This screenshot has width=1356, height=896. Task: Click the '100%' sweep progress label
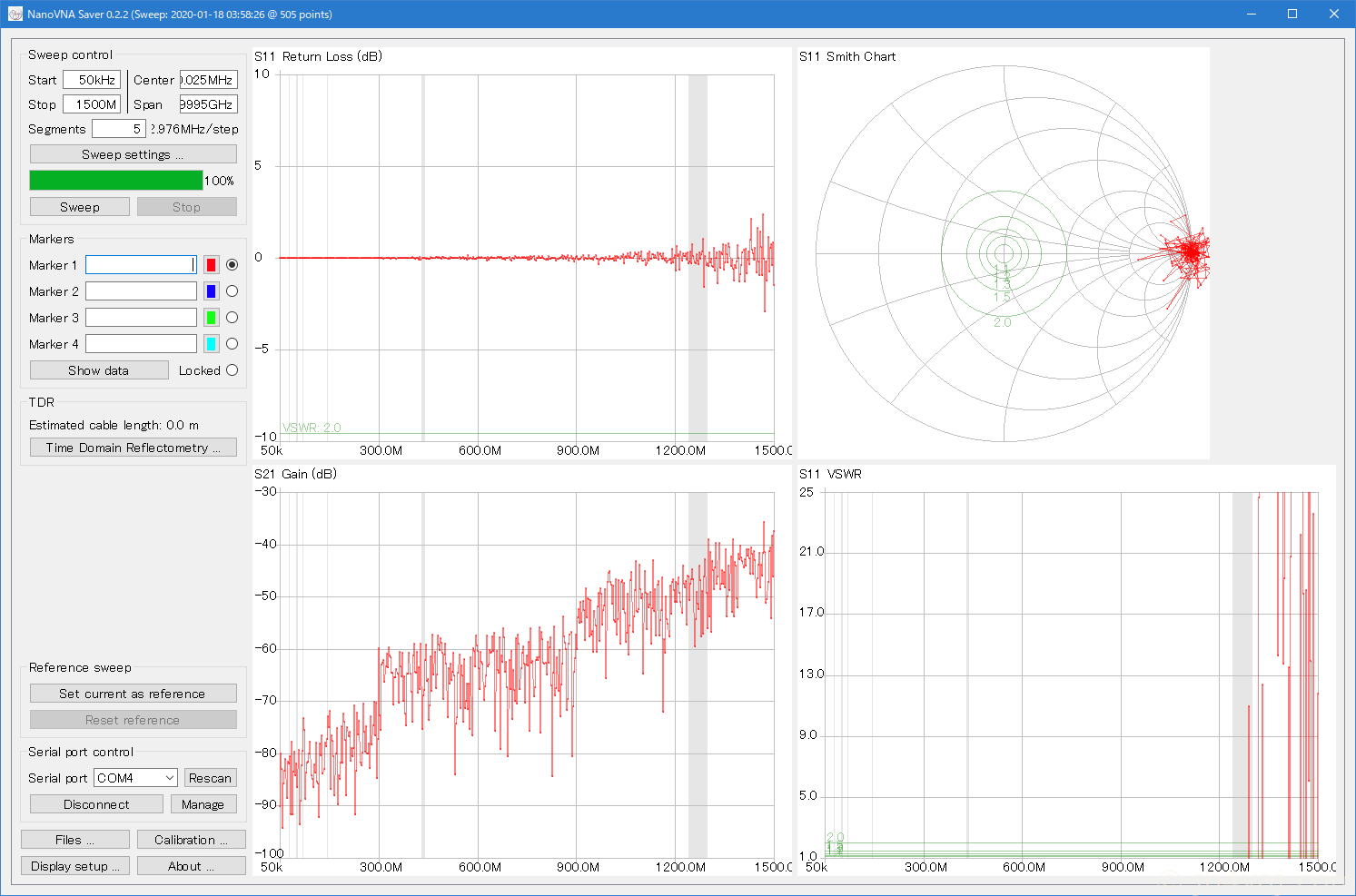tap(219, 181)
